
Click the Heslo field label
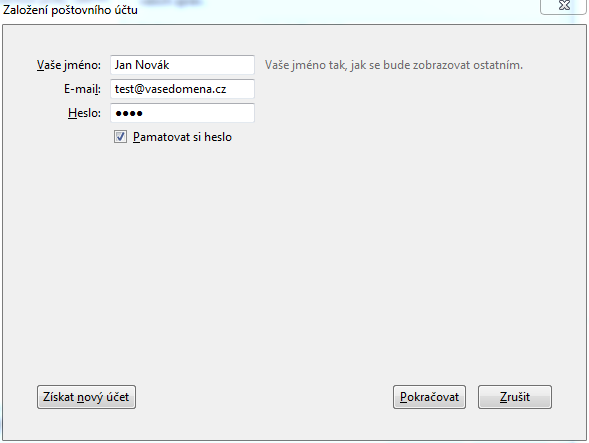(85, 113)
